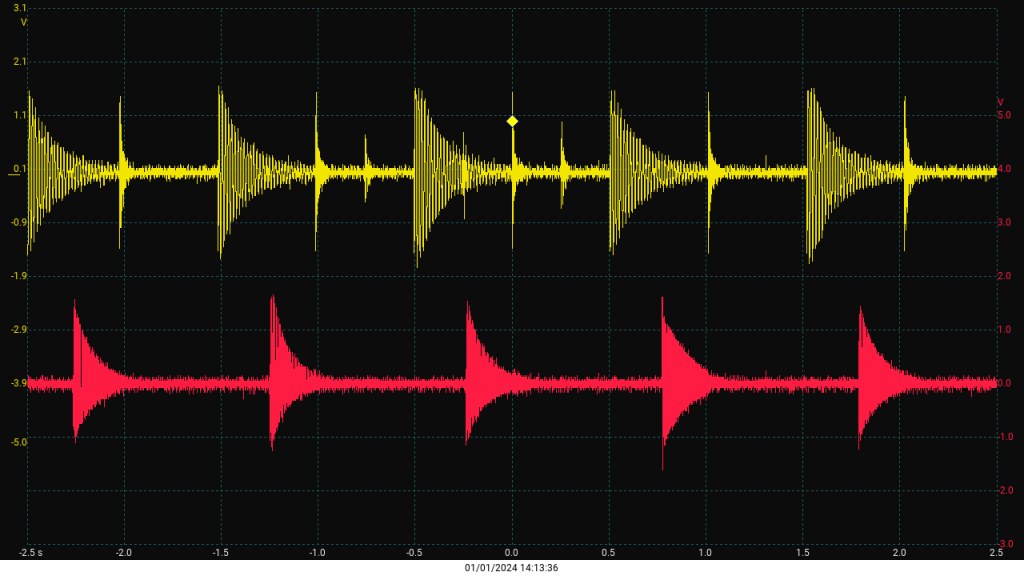This screenshot has width=1024, height=576.
Task: Click the 01/01/2024 14:13:36 timestamp
Action: pyautogui.click(x=512, y=568)
